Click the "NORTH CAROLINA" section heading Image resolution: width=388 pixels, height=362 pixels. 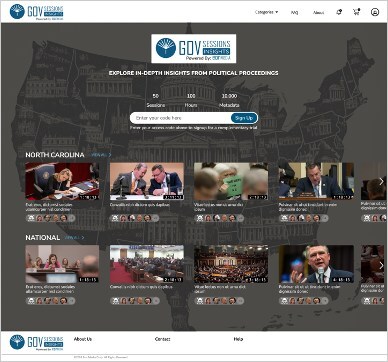tap(55, 155)
